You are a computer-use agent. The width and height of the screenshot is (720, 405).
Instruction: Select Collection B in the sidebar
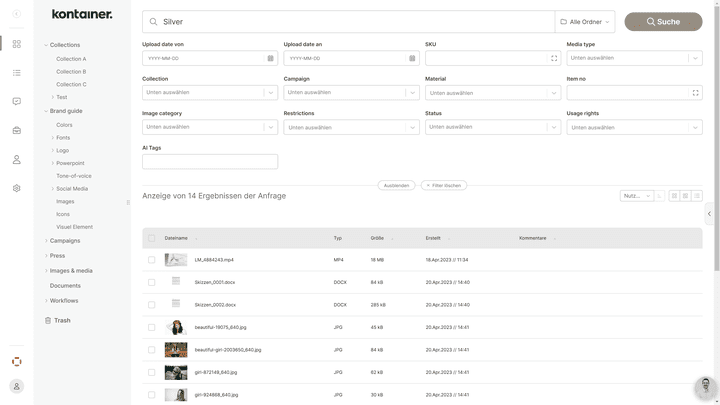tap(71, 72)
